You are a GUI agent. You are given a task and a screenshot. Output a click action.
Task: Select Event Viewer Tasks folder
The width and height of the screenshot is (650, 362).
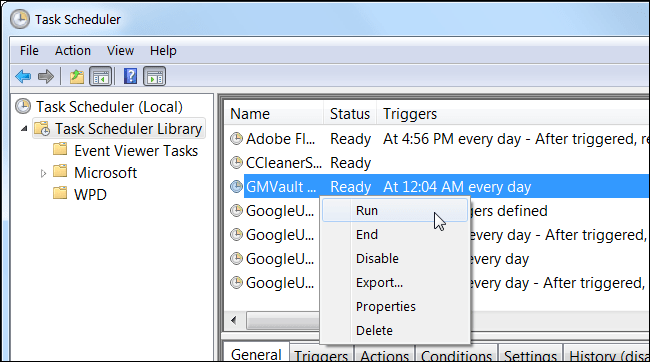click(136, 151)
